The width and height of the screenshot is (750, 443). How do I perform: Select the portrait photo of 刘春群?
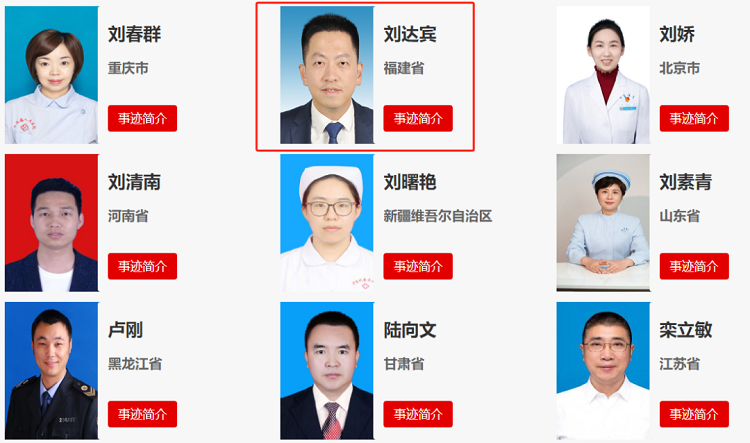tap(52, 75)
